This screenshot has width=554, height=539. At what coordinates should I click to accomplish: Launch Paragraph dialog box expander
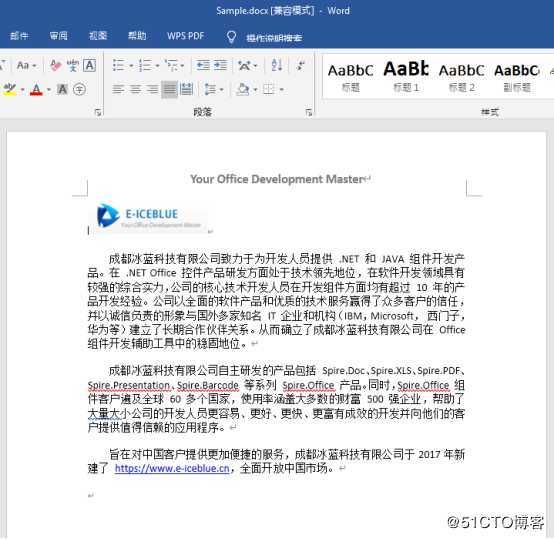309,113
